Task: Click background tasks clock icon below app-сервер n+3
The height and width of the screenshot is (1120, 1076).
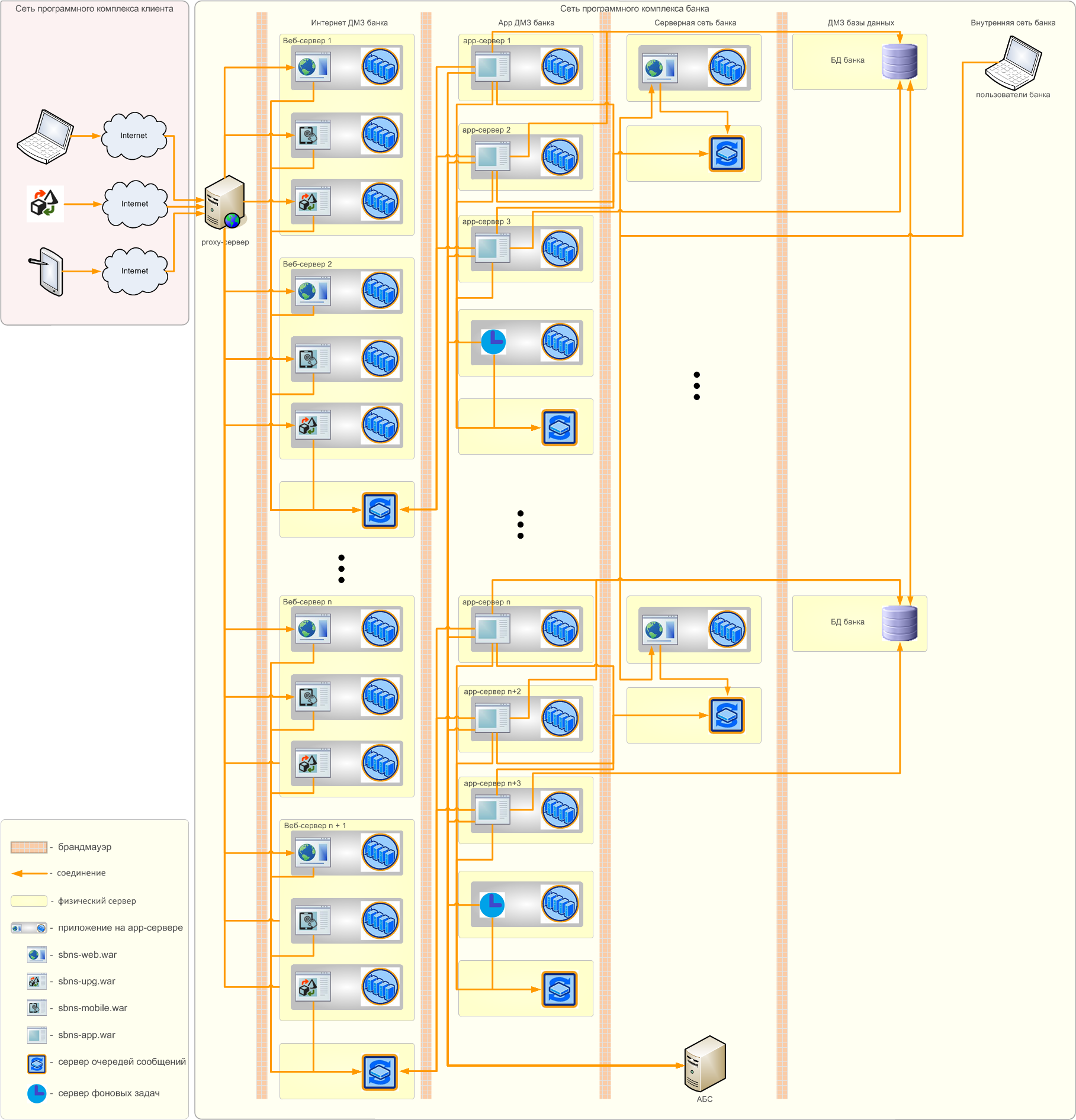Action: [x=493, y=905]
